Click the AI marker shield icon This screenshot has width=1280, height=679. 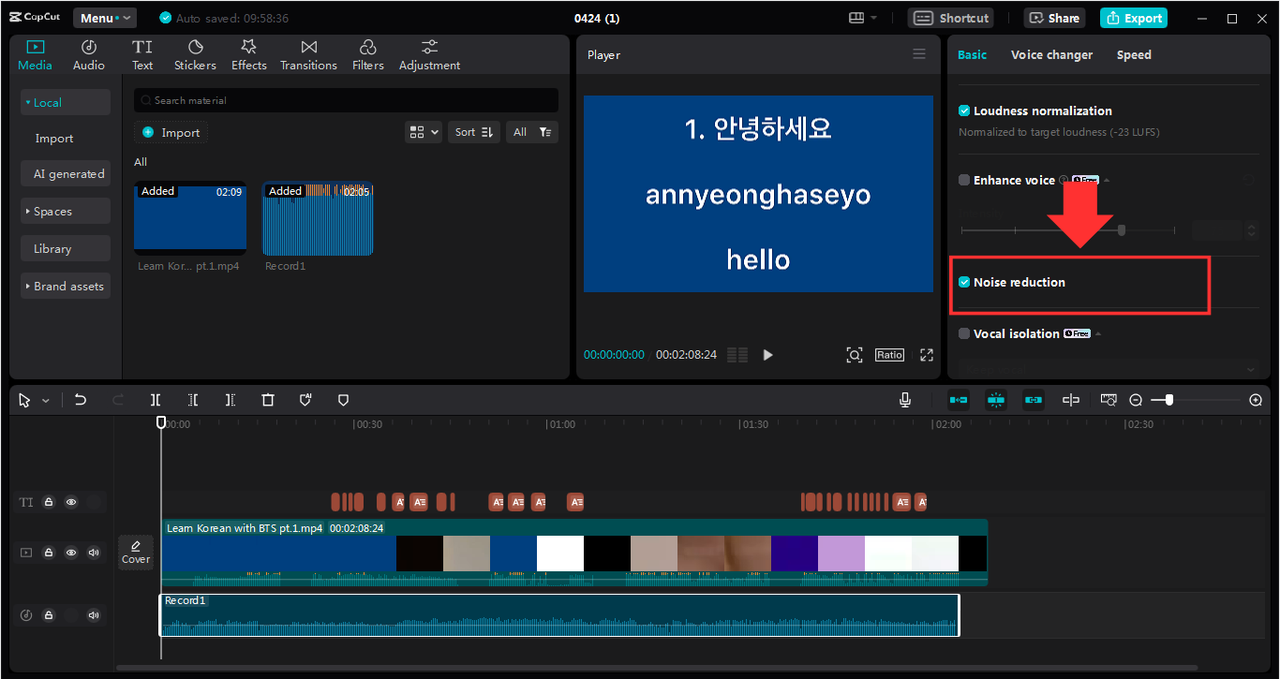[x=306, y=400]
